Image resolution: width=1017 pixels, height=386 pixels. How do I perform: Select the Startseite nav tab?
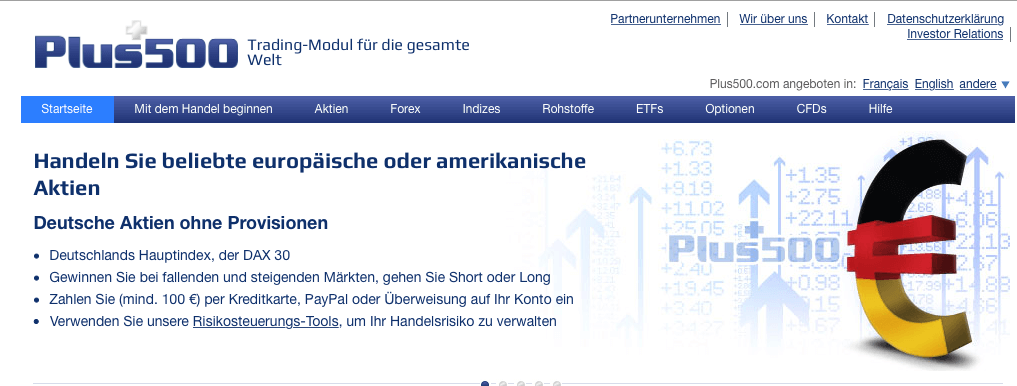coord(67,109)
